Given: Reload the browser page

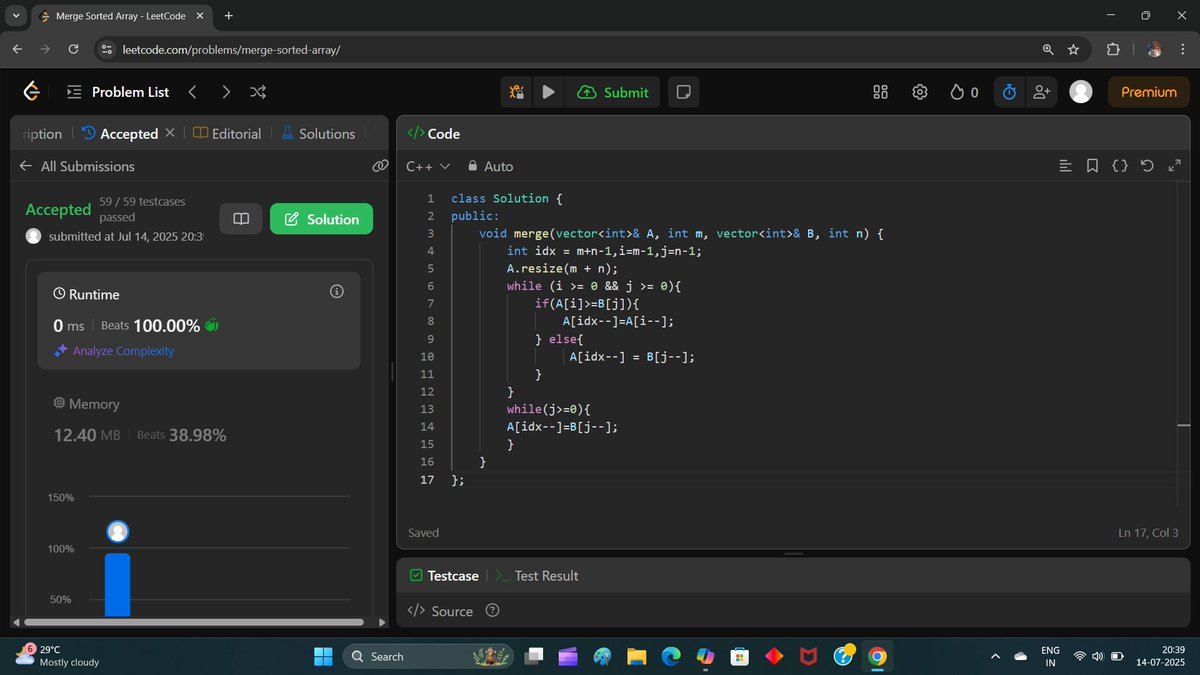Looking at the screenshot, I should pos(73,49).
